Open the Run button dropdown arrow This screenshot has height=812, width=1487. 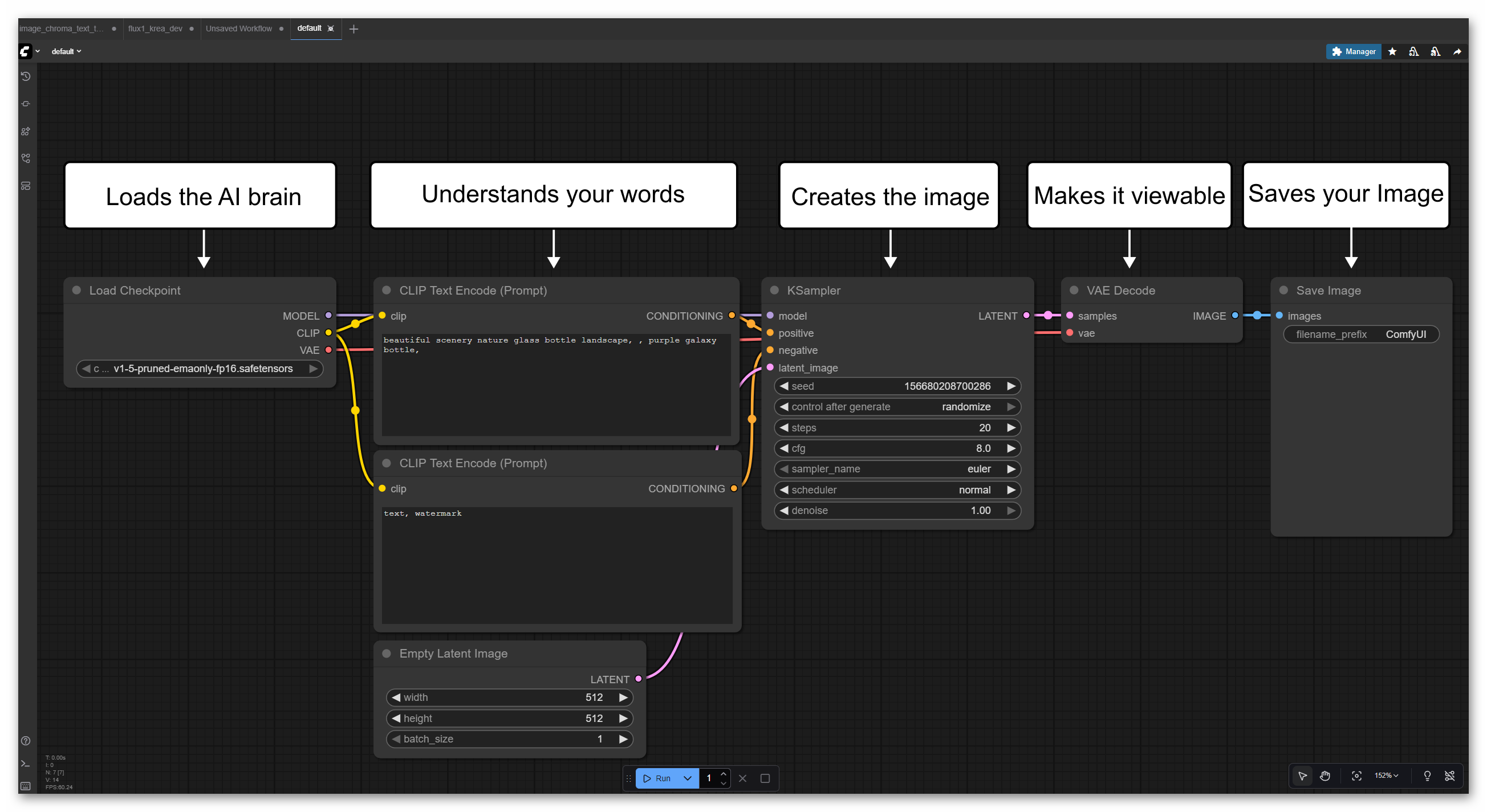tap(688, 778)
